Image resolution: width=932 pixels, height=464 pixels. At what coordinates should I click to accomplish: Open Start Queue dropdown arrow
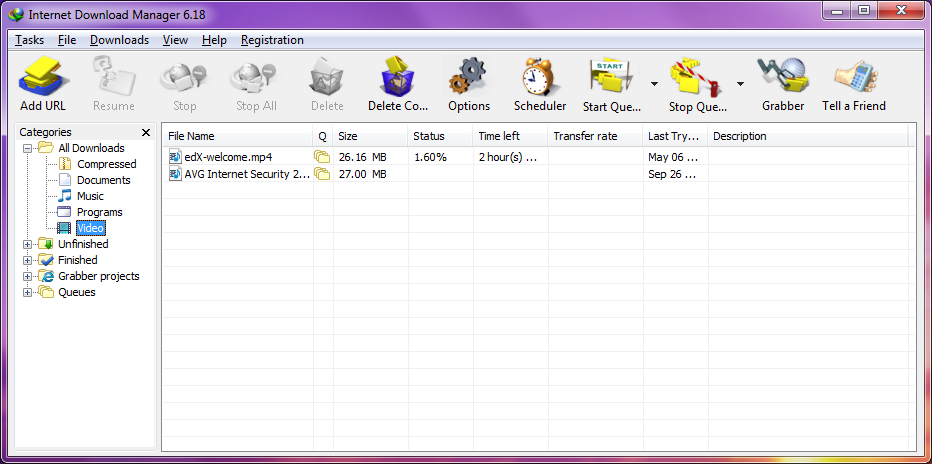point(654,84)
